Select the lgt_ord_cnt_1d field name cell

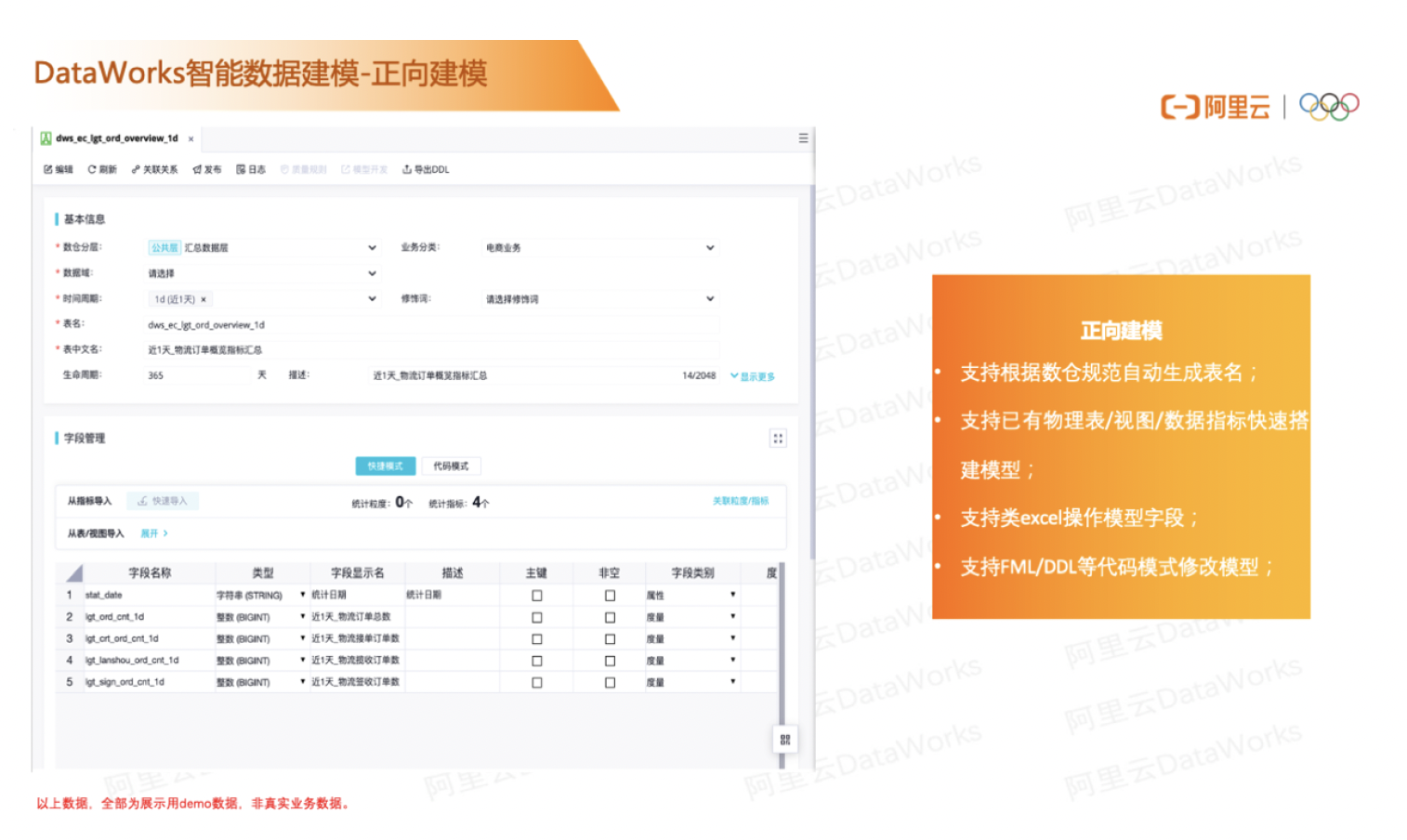[149, 617]
